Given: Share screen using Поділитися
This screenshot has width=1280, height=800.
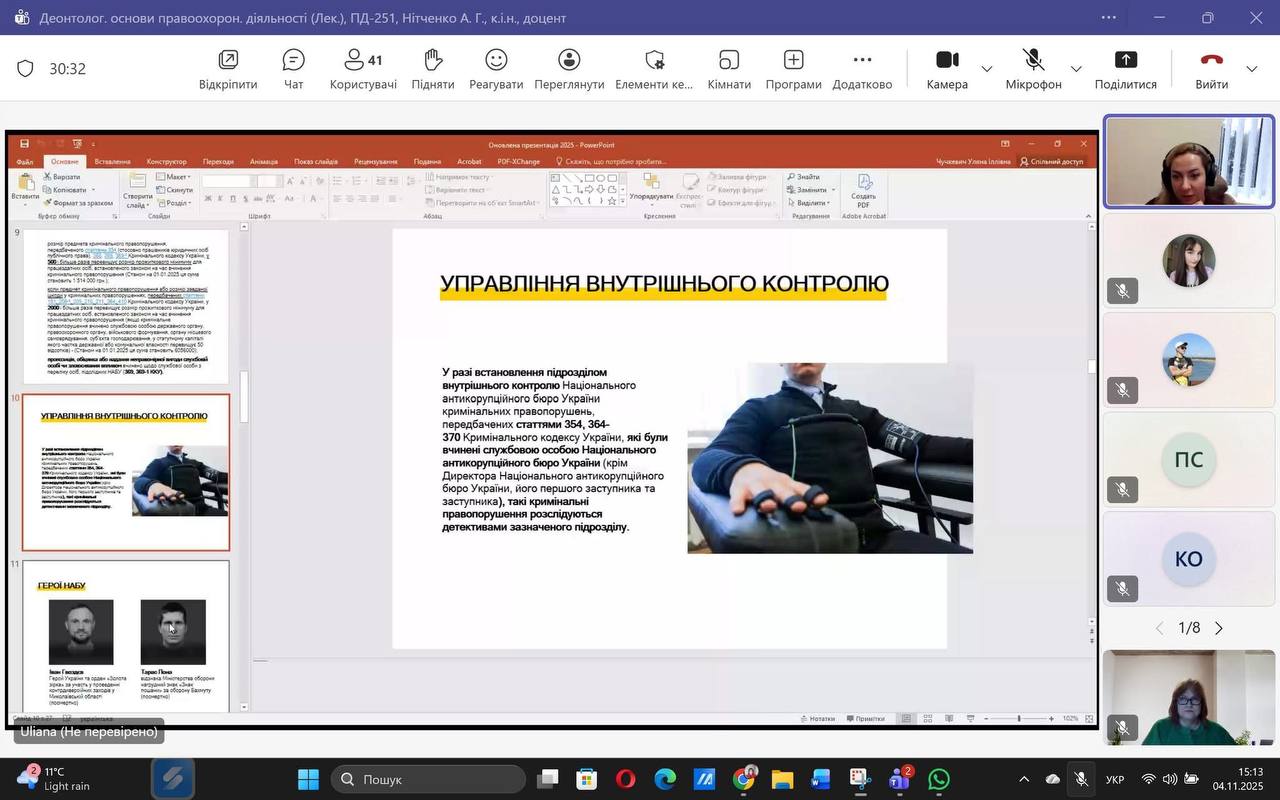Looking at the screenshot, I should pos(1125,69).
